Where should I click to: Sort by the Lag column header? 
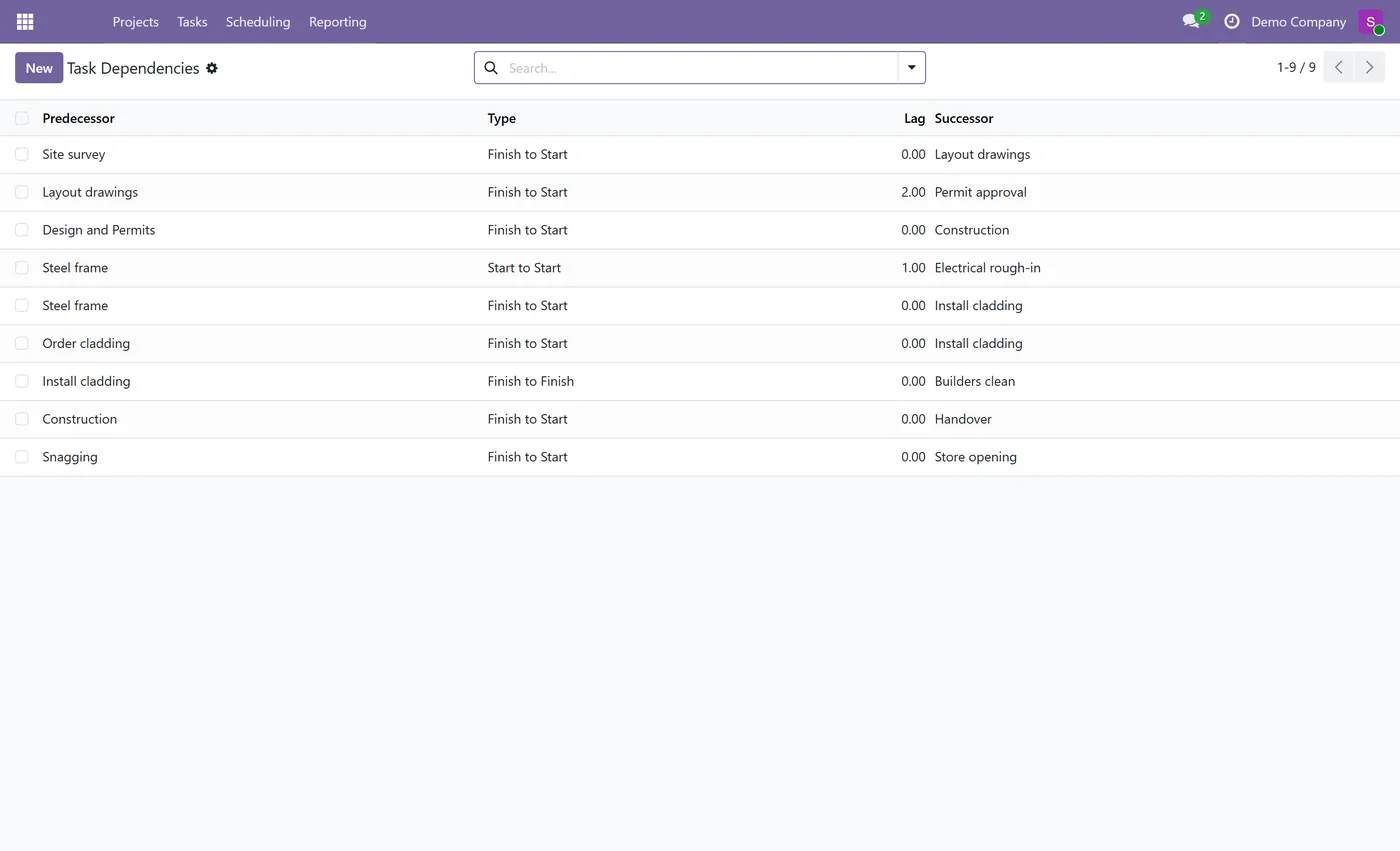[x=914, y=118]
